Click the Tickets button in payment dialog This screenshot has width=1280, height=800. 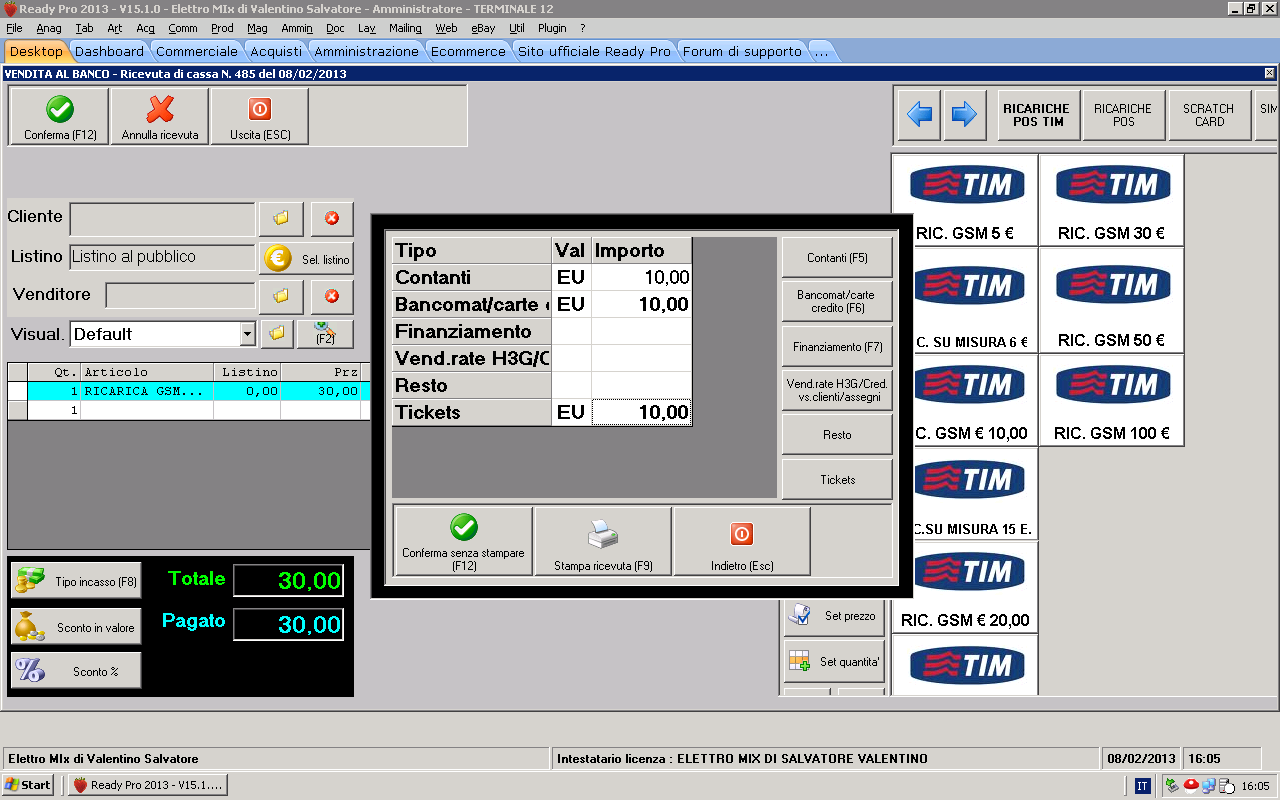click(837, 480)
